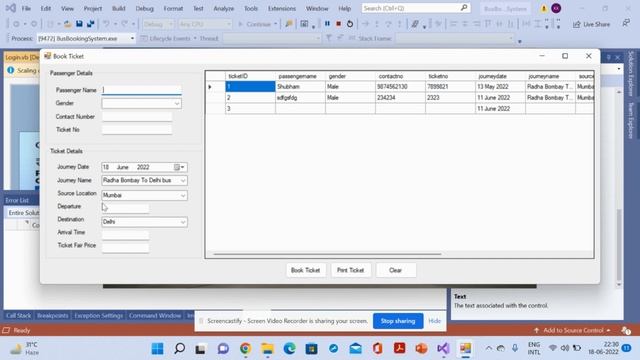Expand the Journey Name combo box
640x360 pixels.
click(x=183, y=180)
